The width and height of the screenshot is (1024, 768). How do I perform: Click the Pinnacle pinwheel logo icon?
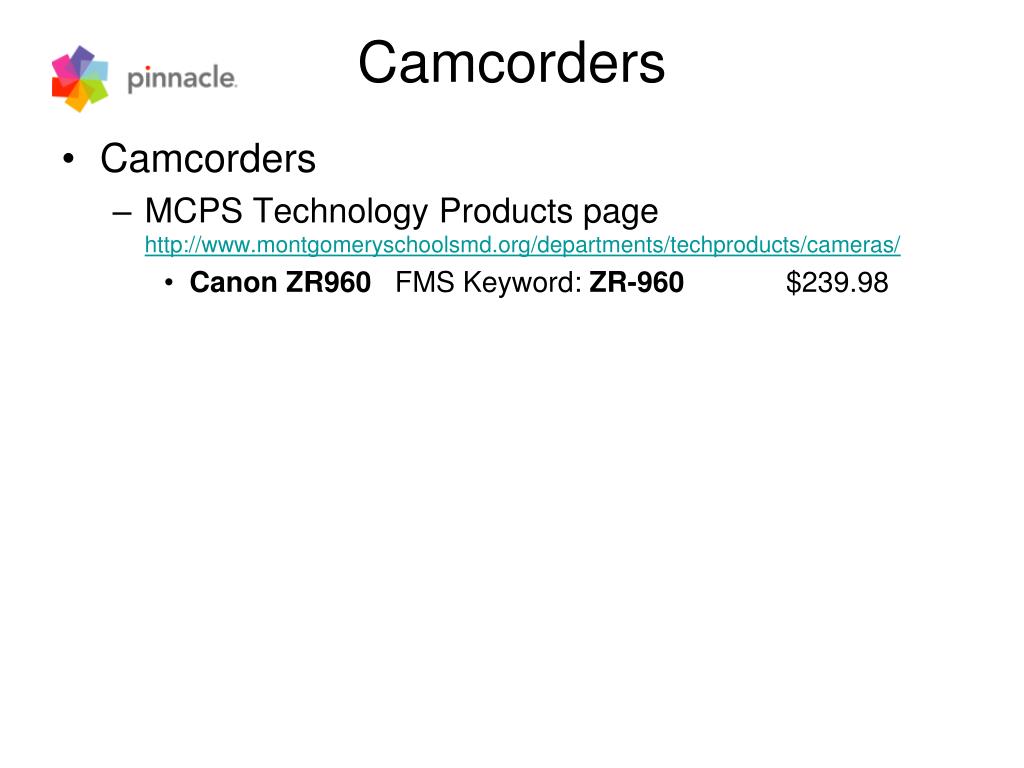(x=80, y=78)
